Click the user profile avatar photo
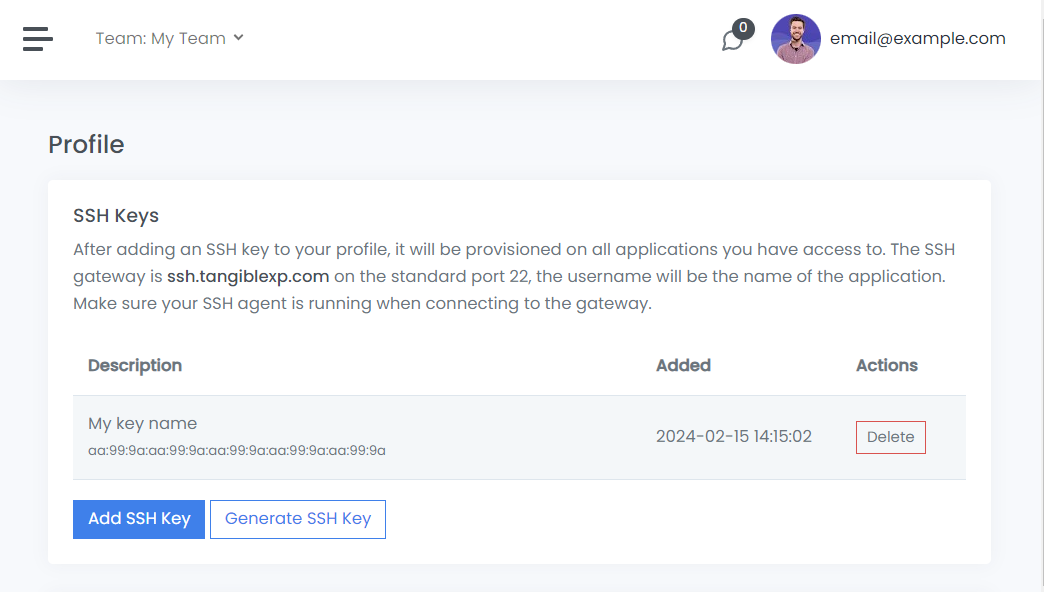Screen dimensions: 1044x592 click(x=796, y=39)
